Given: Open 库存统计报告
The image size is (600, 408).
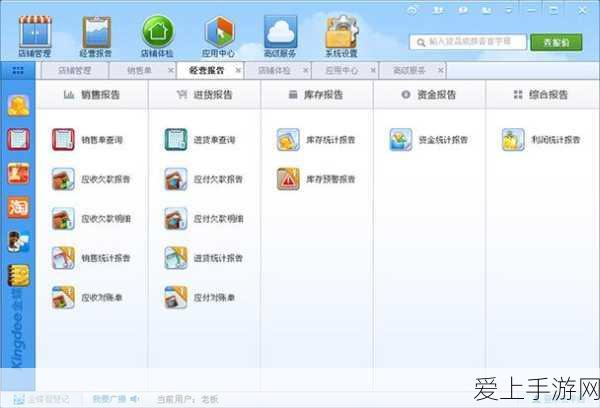Looking at the screenshot, I should [316, 140].
